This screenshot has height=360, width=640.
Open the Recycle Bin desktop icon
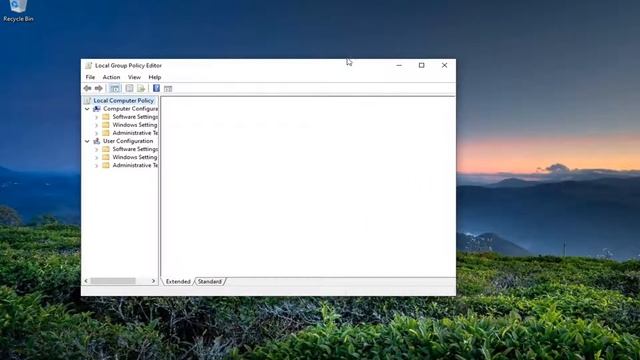(x=18, y=11)
